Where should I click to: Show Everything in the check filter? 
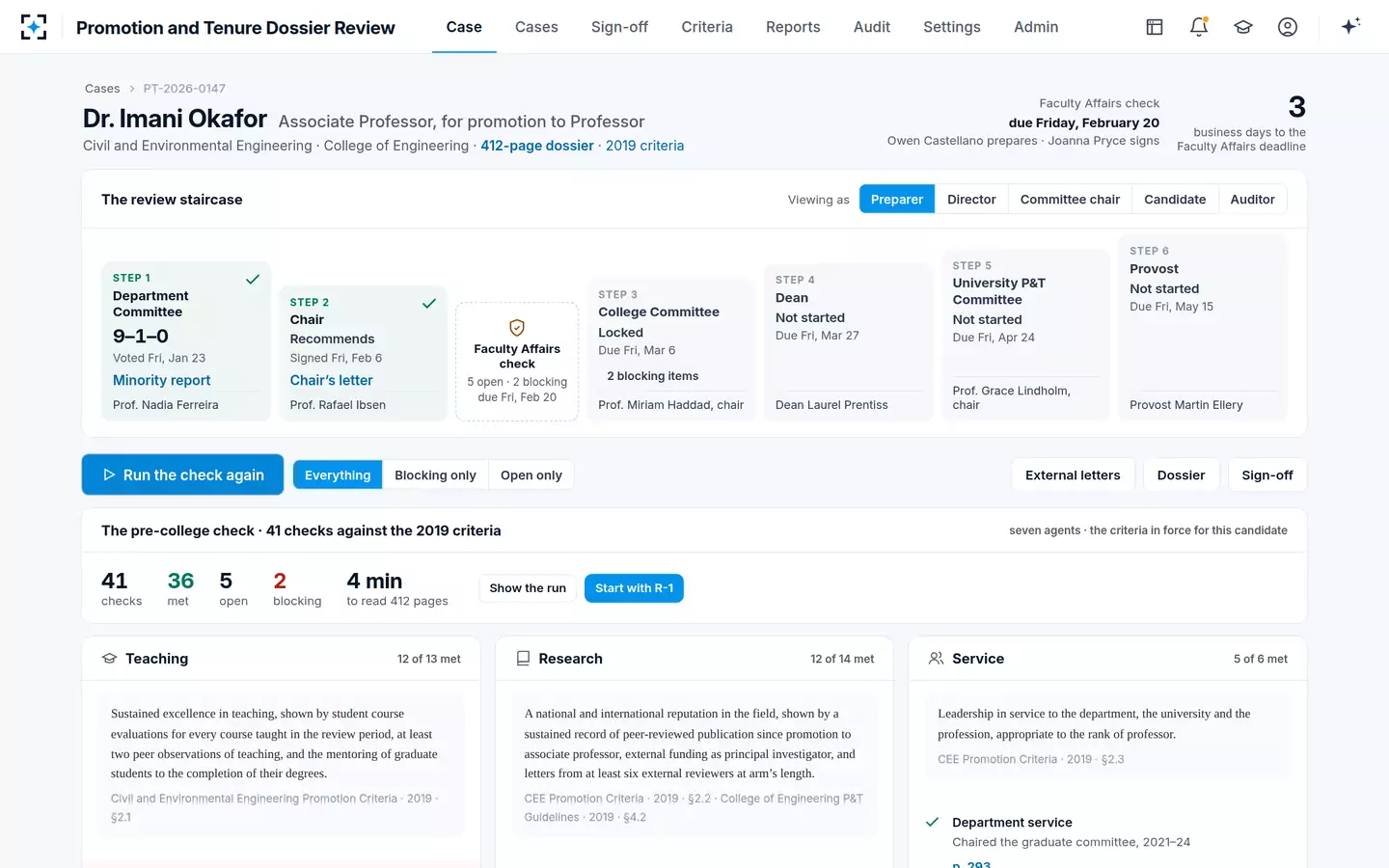(338, 475)
